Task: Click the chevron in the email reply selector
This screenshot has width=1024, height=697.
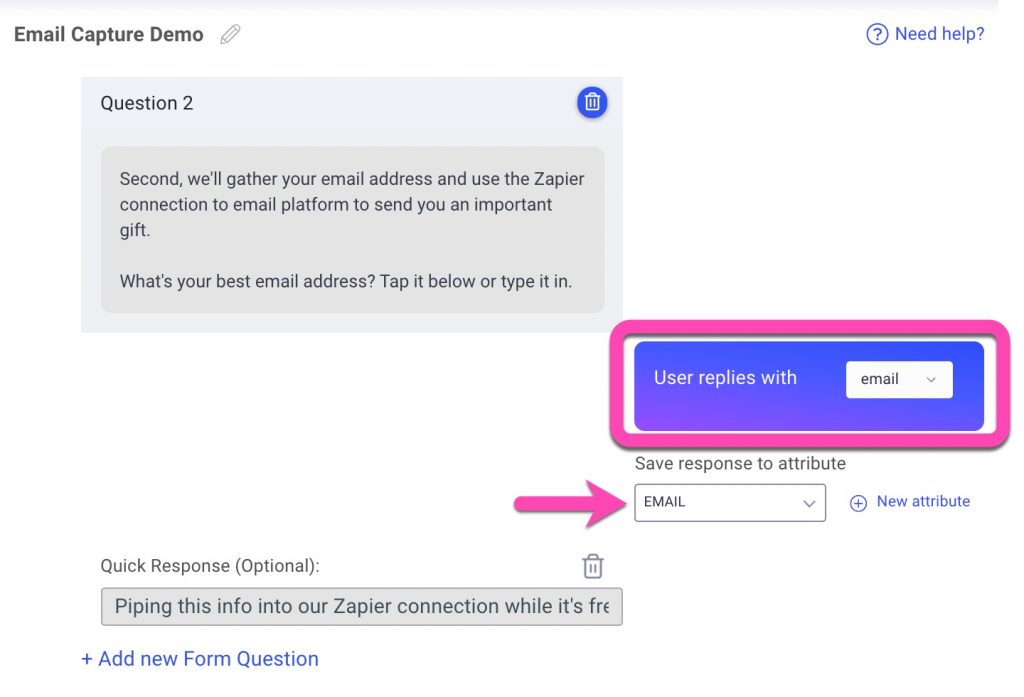Action: [931, 380]
